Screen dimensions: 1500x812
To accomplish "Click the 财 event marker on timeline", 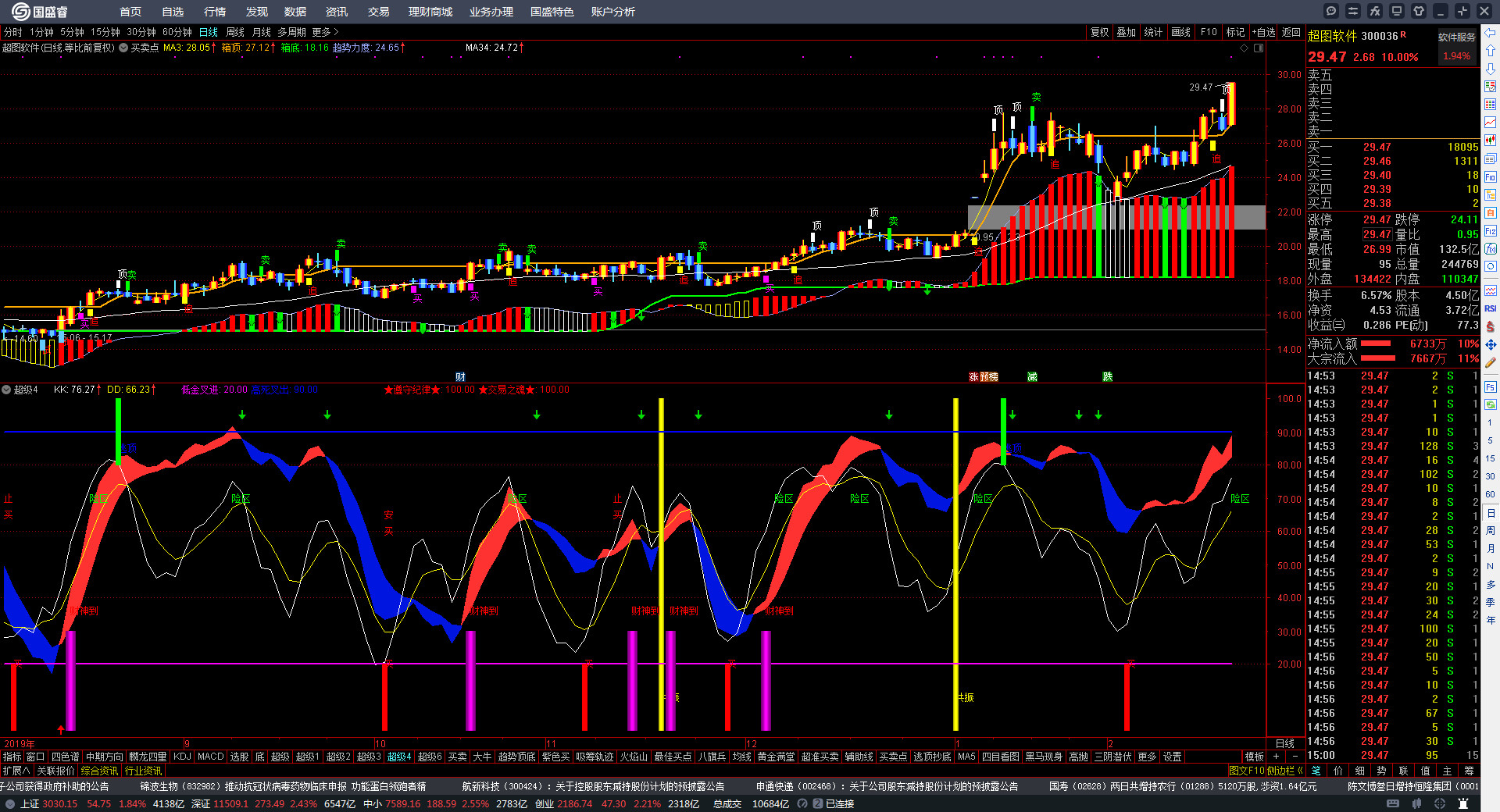I will click(x=460, y=377).
